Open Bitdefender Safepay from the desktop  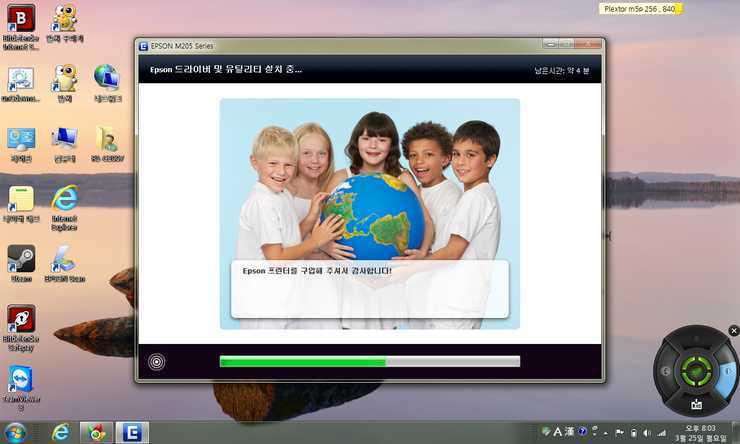[x=21, y=322]
